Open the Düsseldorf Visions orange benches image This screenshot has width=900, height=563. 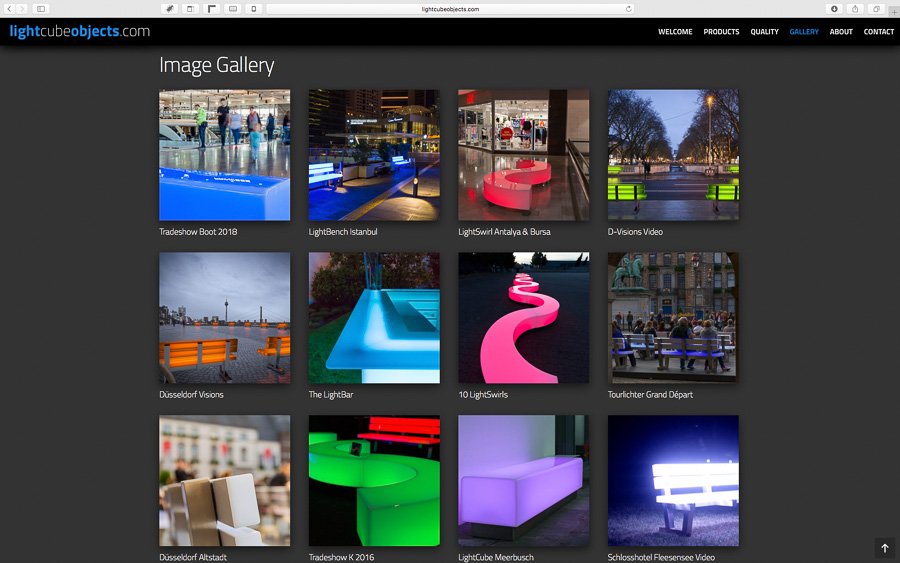(x=224, y=318)
